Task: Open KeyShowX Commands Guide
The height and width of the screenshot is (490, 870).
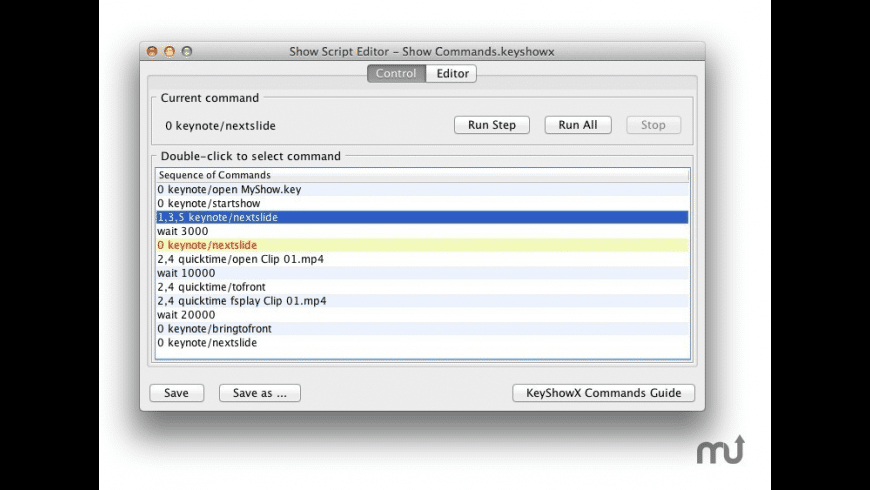Action: (603, 393)
